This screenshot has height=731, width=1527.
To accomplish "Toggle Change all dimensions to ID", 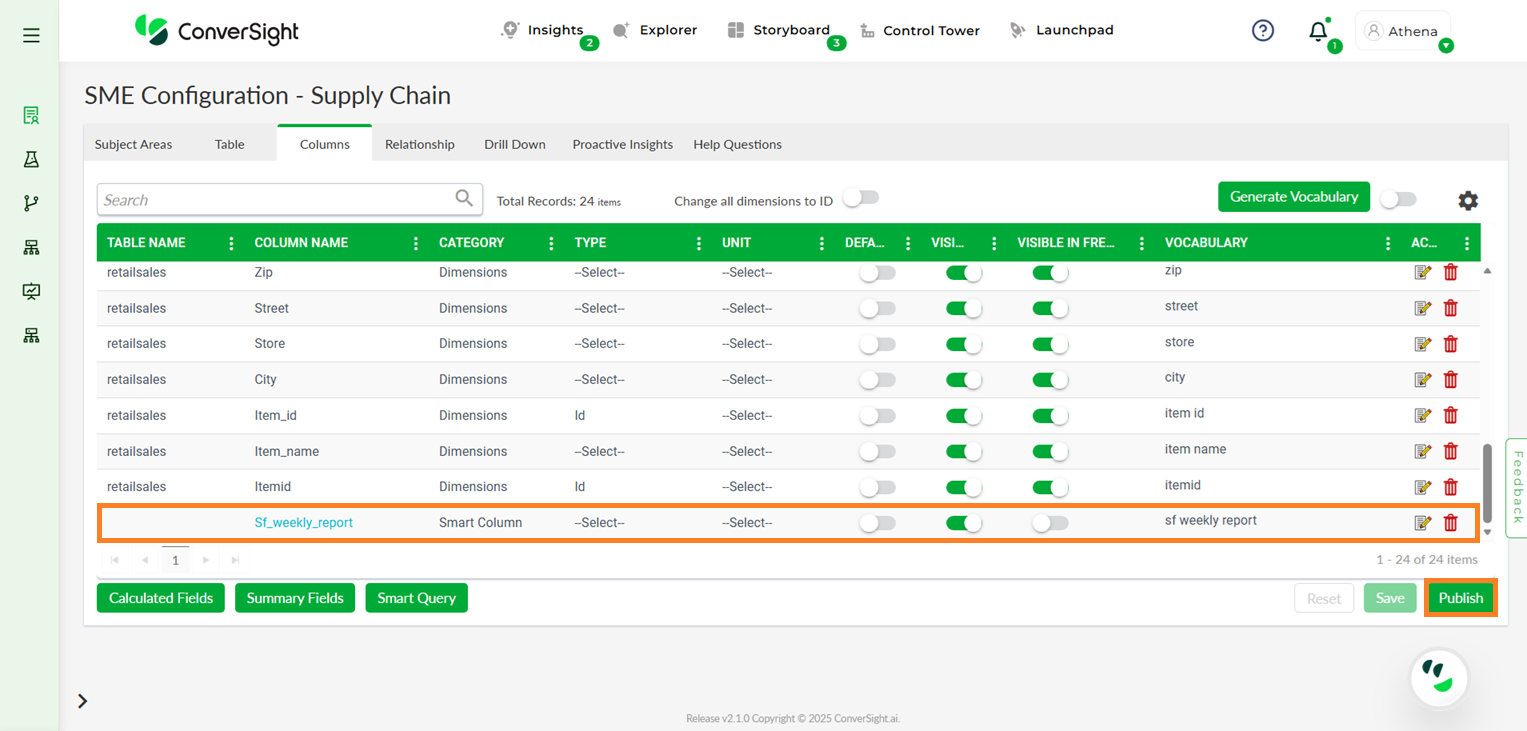I will pyautogui.click(x=860, y=198).
